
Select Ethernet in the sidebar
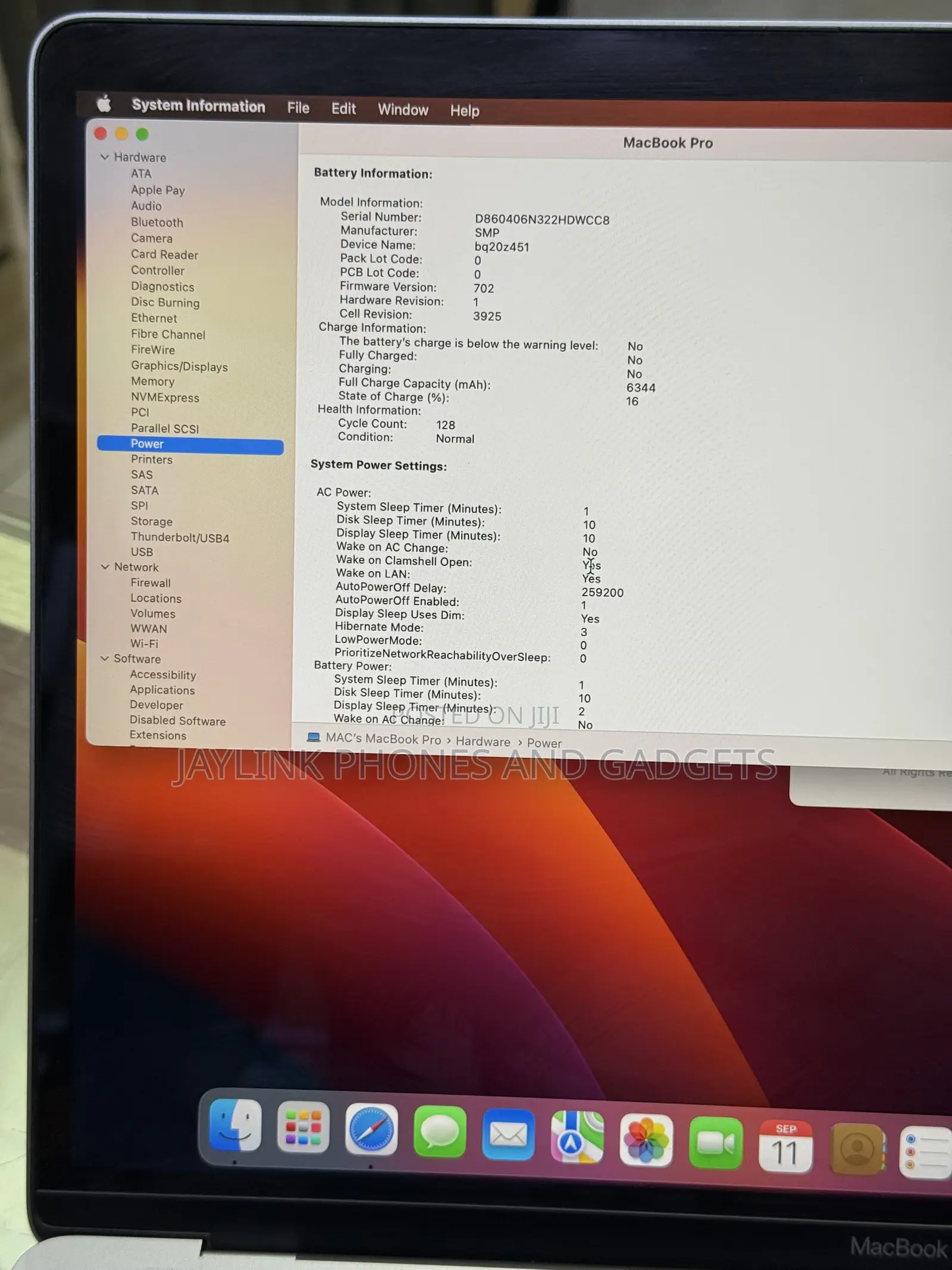coord(154,318)
